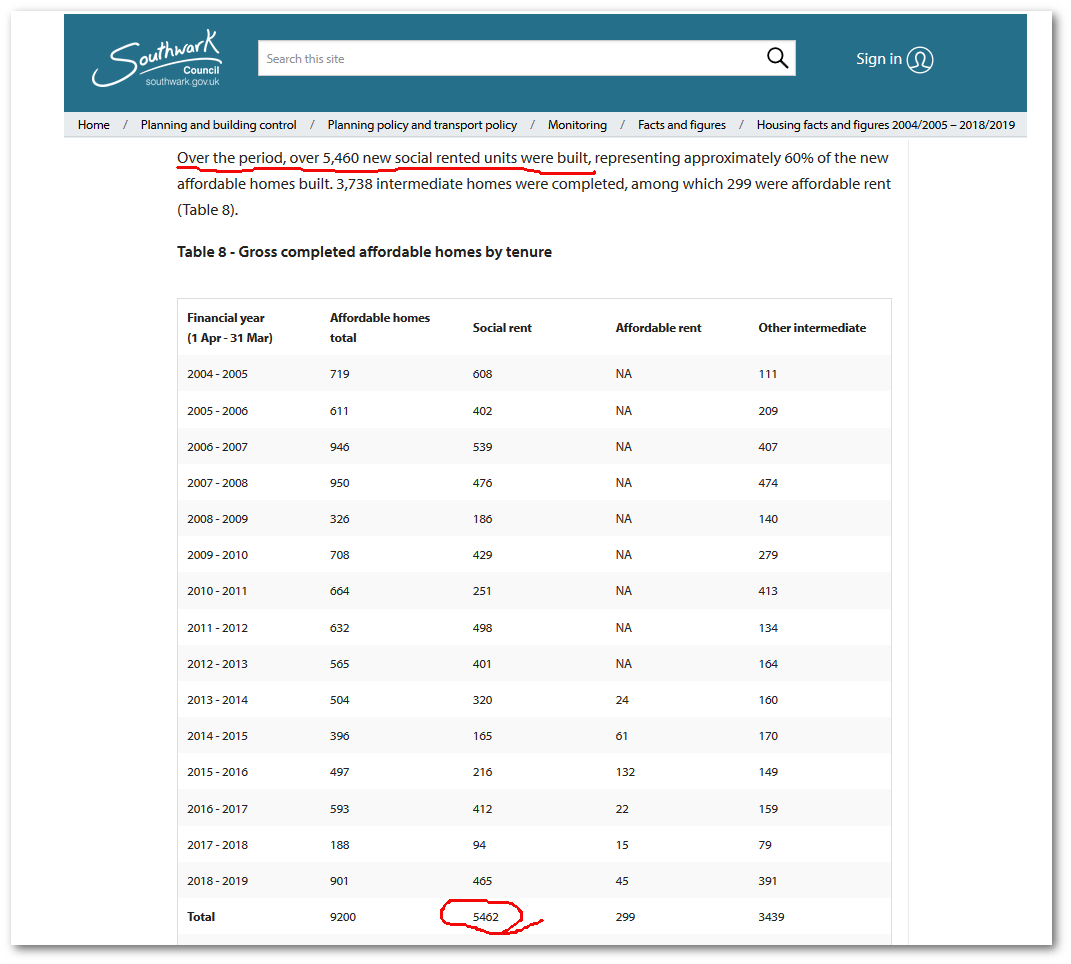
Task: Click 719 in the 2004 - 2005 row
Action: point(339,374)
